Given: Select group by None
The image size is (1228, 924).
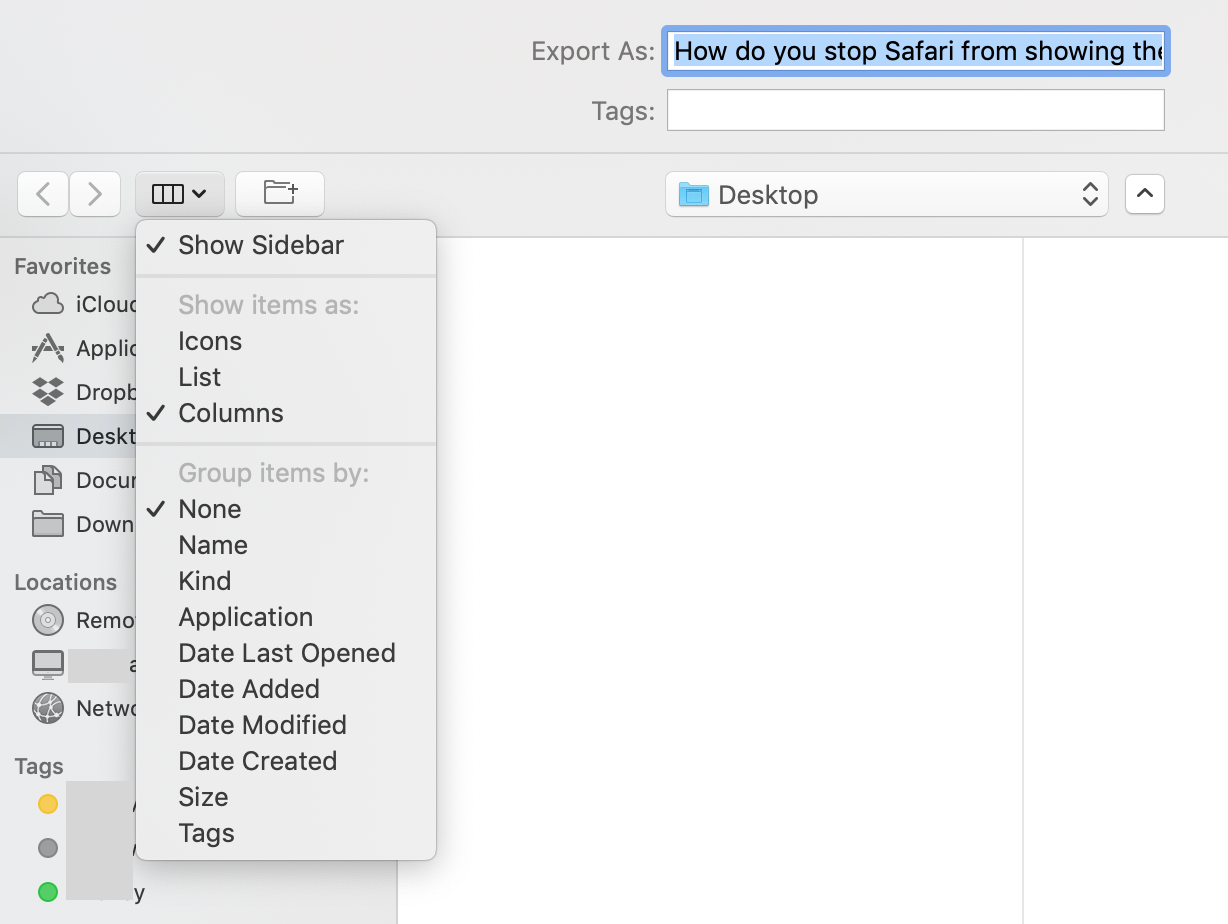Looking at the screenshot, I should click(286, 509).
